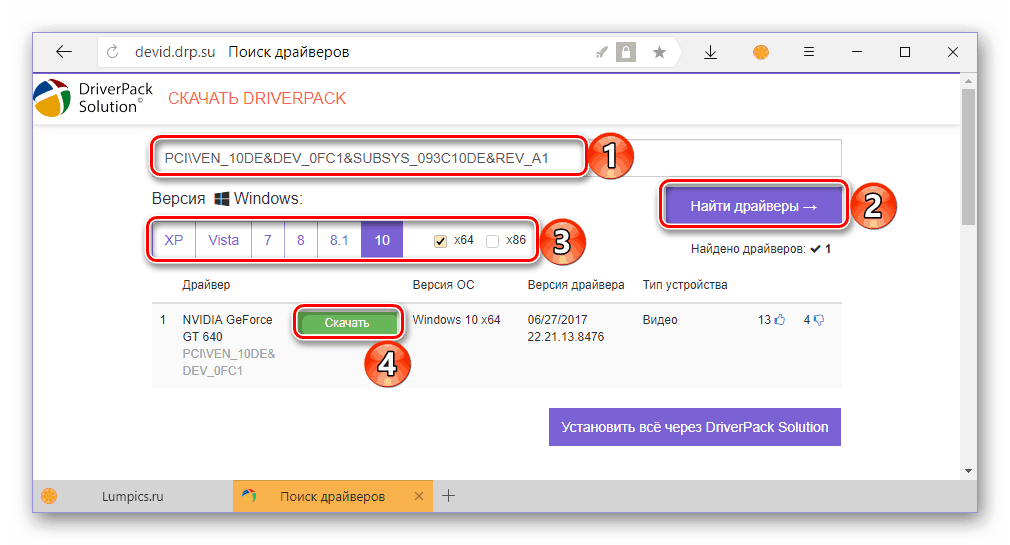Reload the devid.drp.su page
The height and width of the screenshot is (545, 1010).
coord(113,52)
